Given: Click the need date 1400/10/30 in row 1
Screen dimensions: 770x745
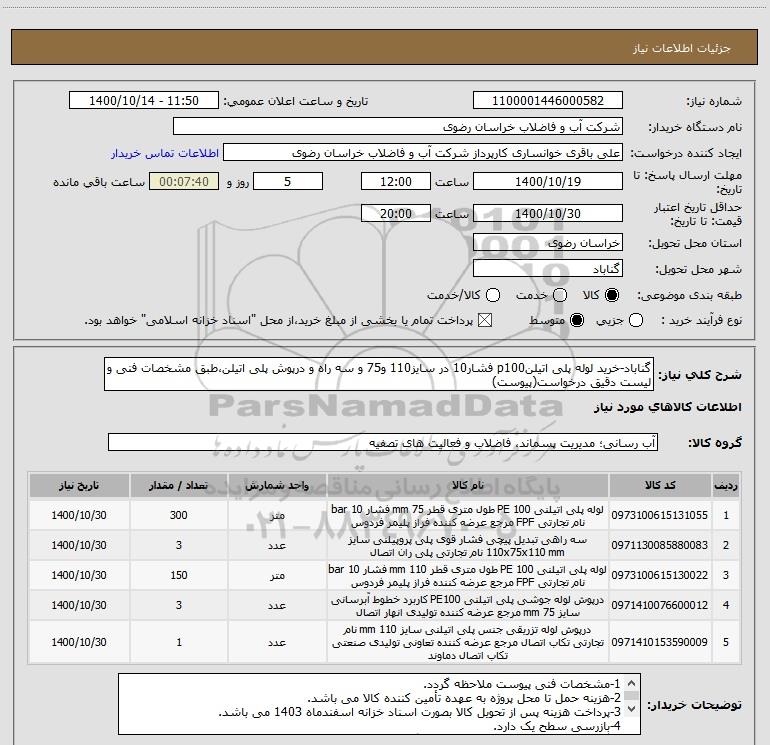Looking at the screenshot, I should [x=79, y=515].
